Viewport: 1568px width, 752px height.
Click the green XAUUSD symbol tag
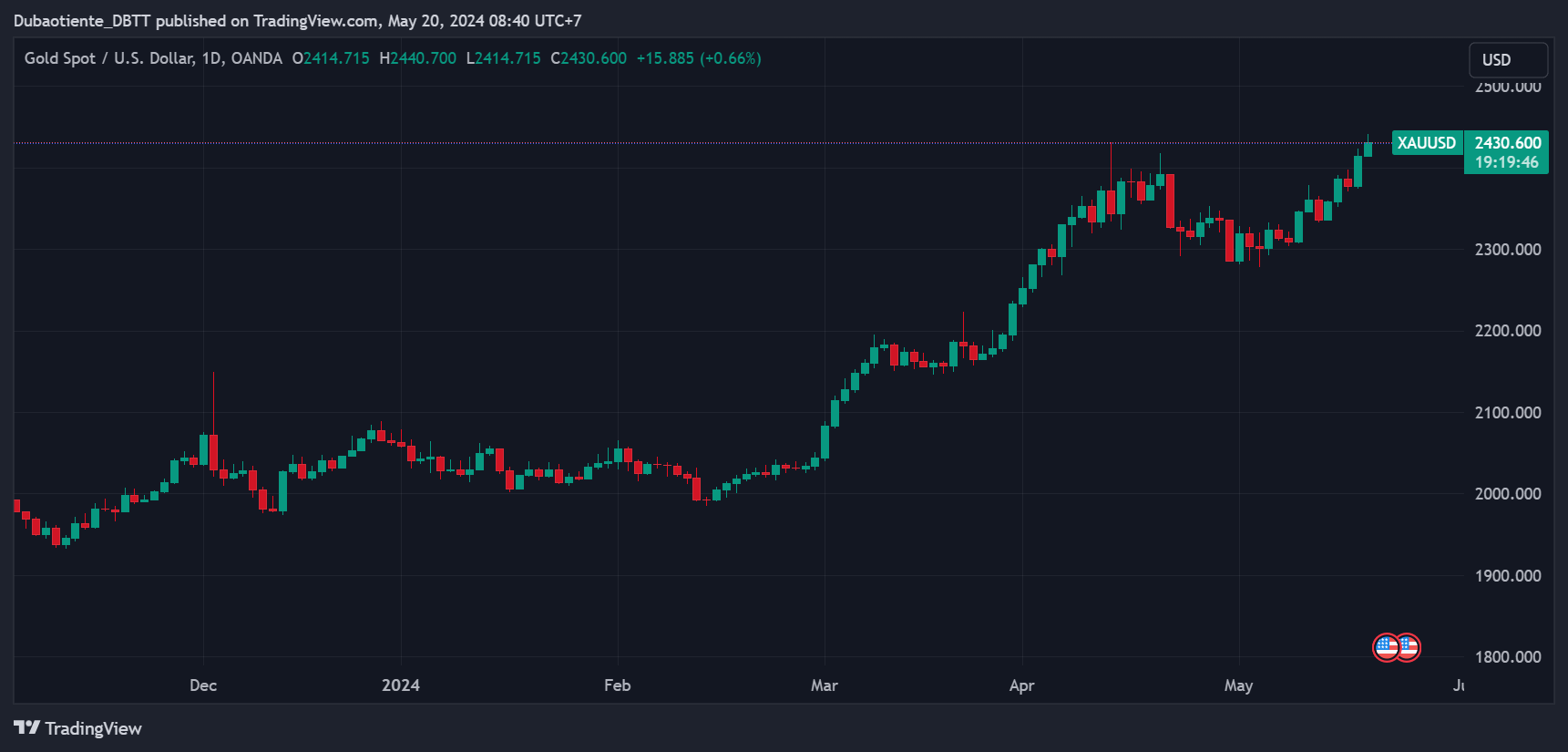pos(1427,143)
